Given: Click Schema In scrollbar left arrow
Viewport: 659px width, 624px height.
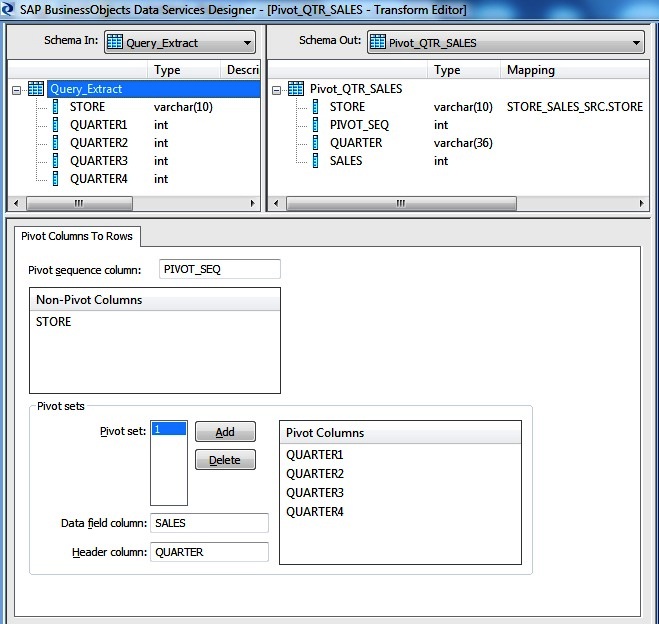Looking at the screenshot, I should [16, 203].
